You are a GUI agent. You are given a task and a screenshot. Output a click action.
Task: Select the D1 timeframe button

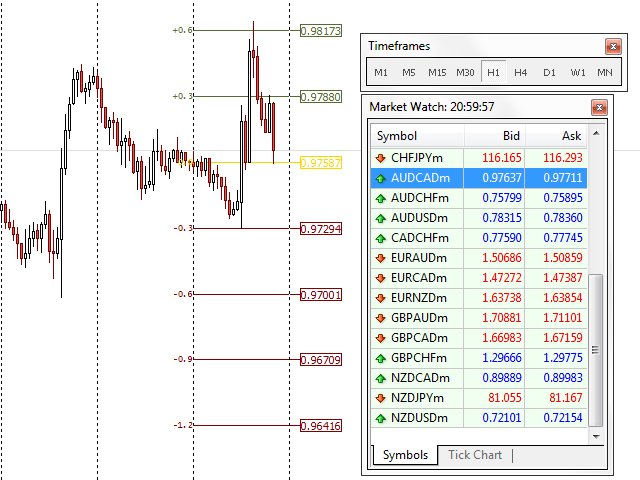[x=549, y=73]
